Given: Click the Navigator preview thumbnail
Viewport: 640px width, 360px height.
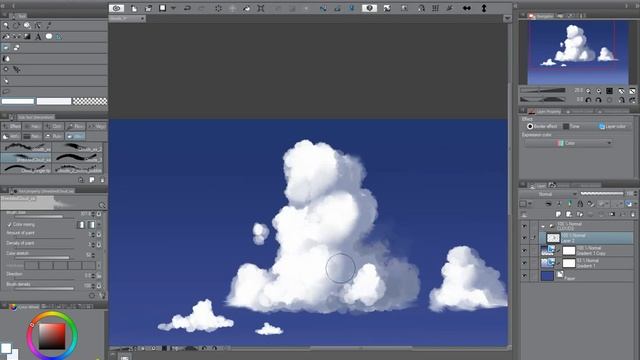Looking at the screenshot, I should coord(578,52).
